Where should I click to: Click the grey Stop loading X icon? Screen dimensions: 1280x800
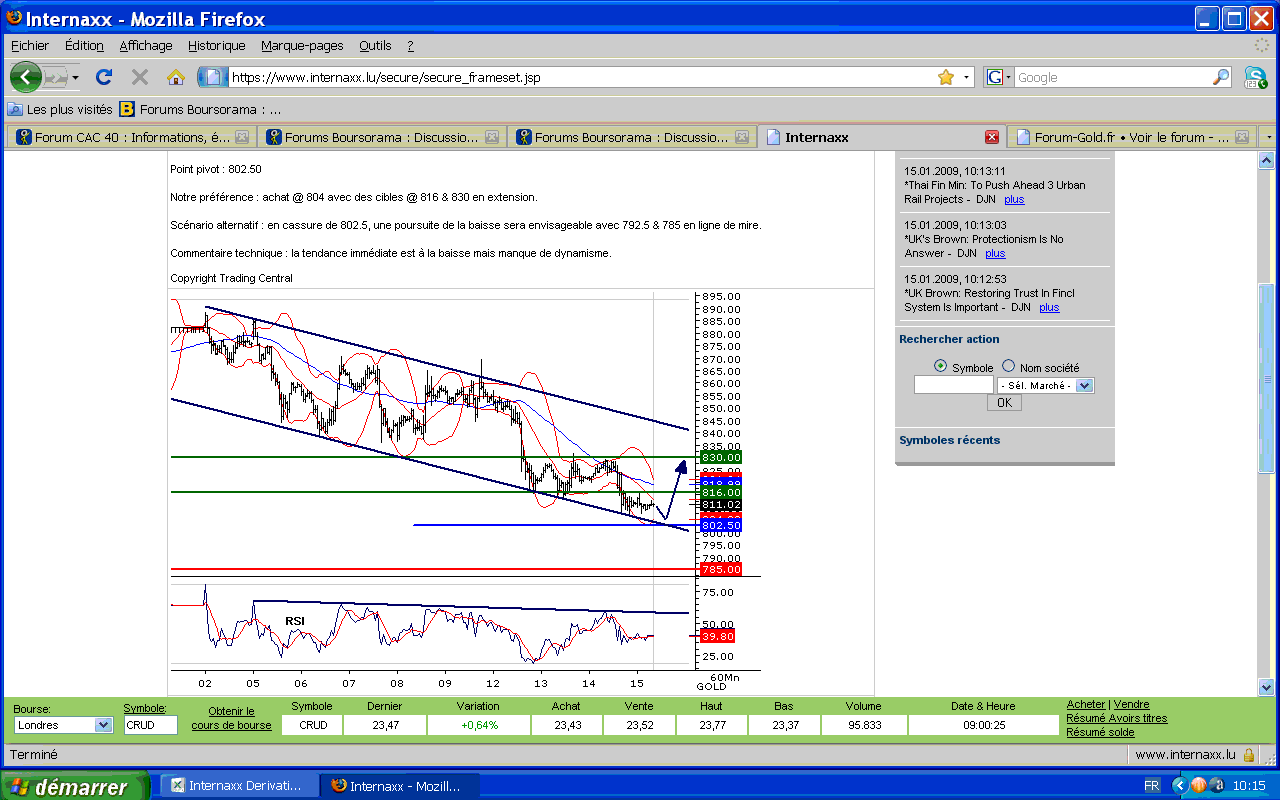pyautogui.click(x=140, y=77)
